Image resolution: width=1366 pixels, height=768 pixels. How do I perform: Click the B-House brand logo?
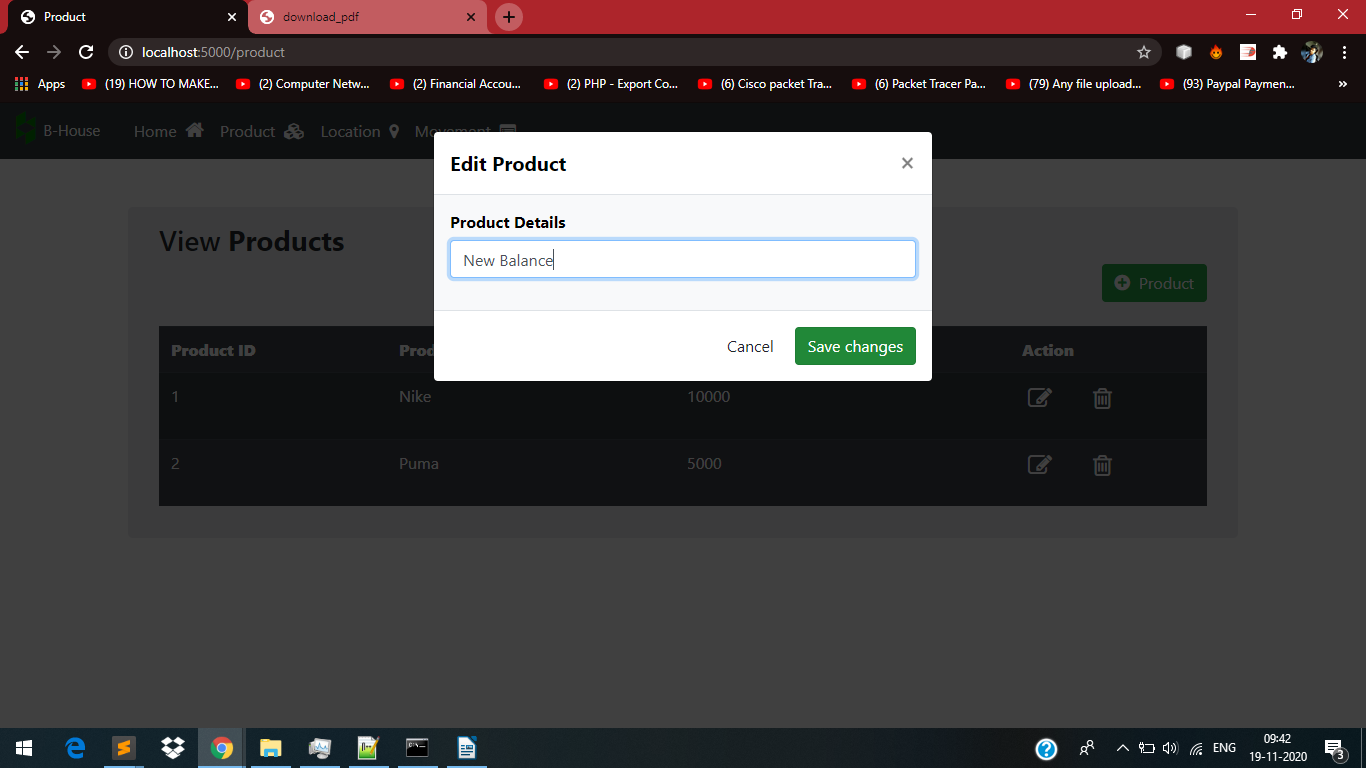click(58, 130)
